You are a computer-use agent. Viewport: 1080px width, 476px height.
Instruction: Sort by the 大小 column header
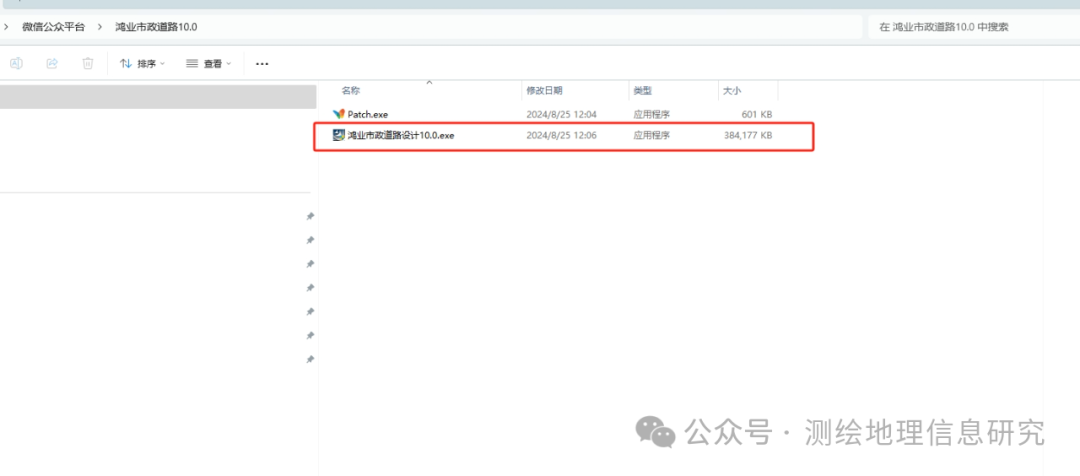click(731, 91)
